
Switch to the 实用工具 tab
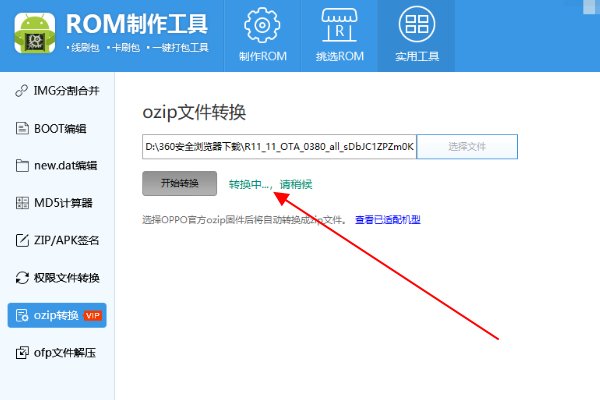click(x=416, y=36)
